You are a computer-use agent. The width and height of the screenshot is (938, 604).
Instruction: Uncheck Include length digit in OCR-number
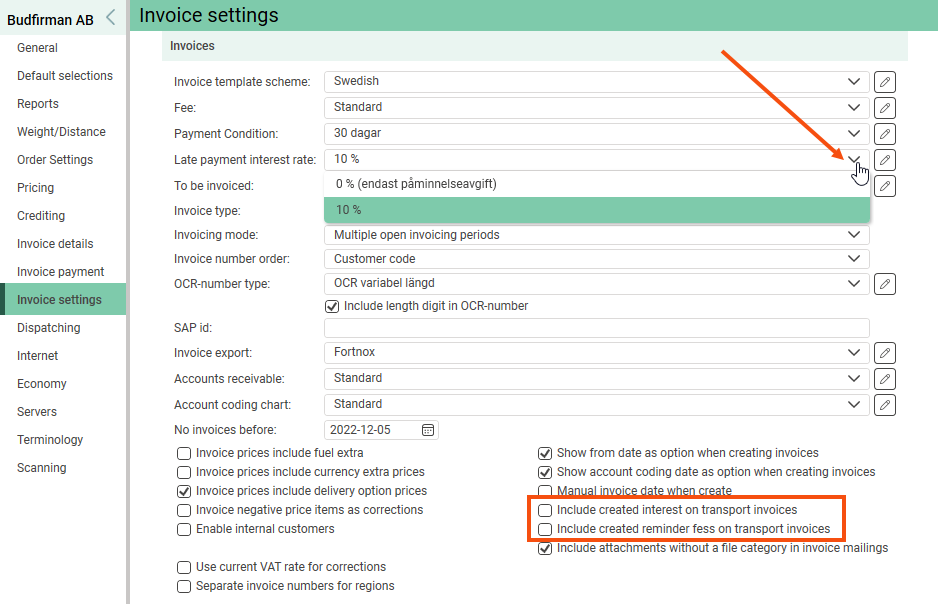pyautogui.click(x=333, y=306)
